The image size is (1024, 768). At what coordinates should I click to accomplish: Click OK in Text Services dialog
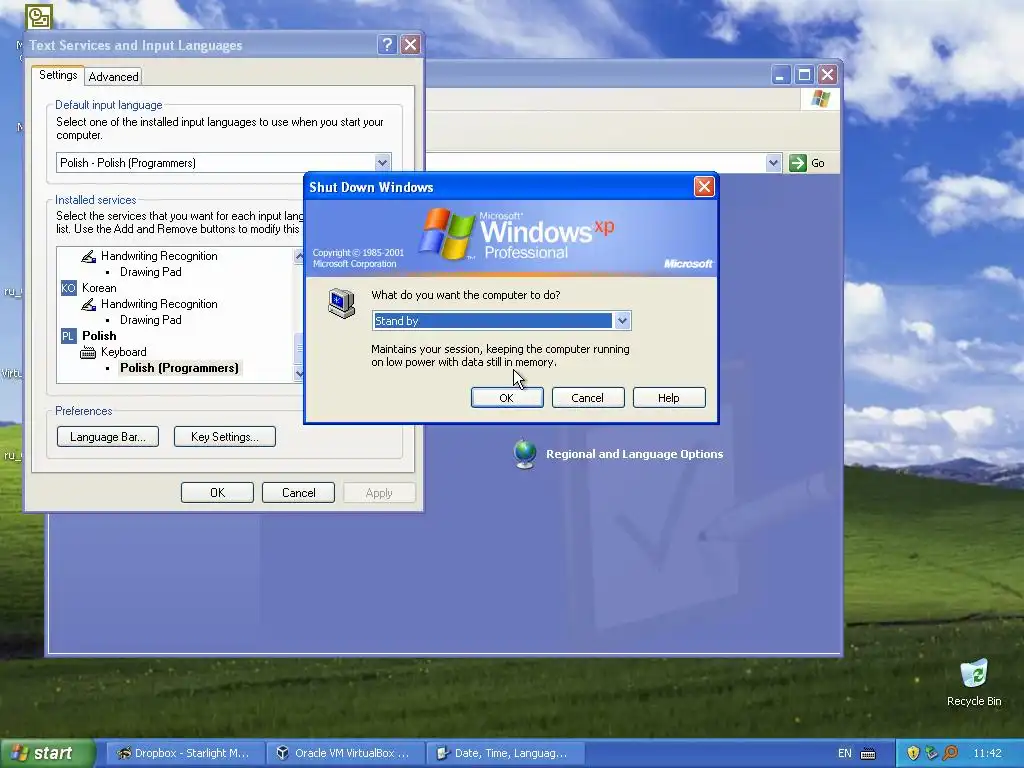(217, 493)
